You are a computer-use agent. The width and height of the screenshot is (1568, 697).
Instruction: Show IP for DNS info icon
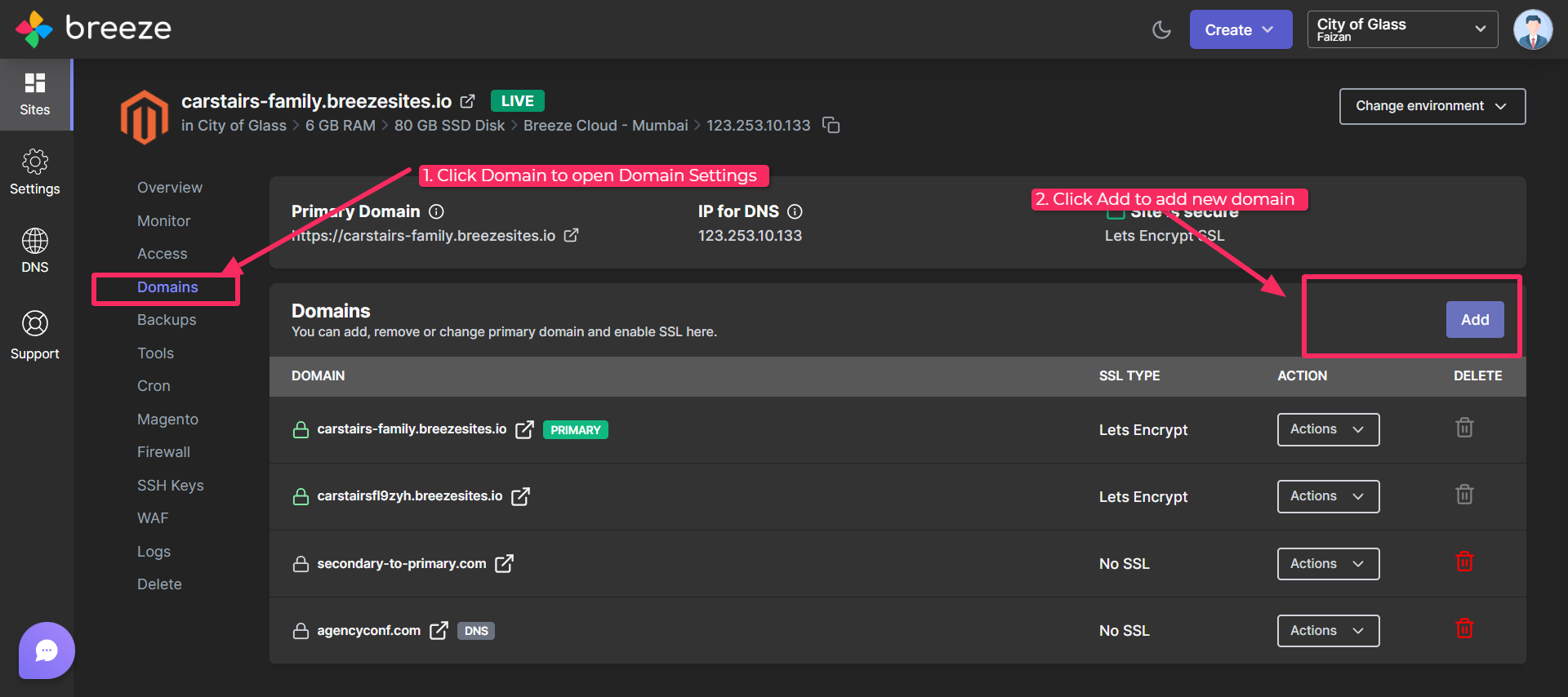click(795, 211)
